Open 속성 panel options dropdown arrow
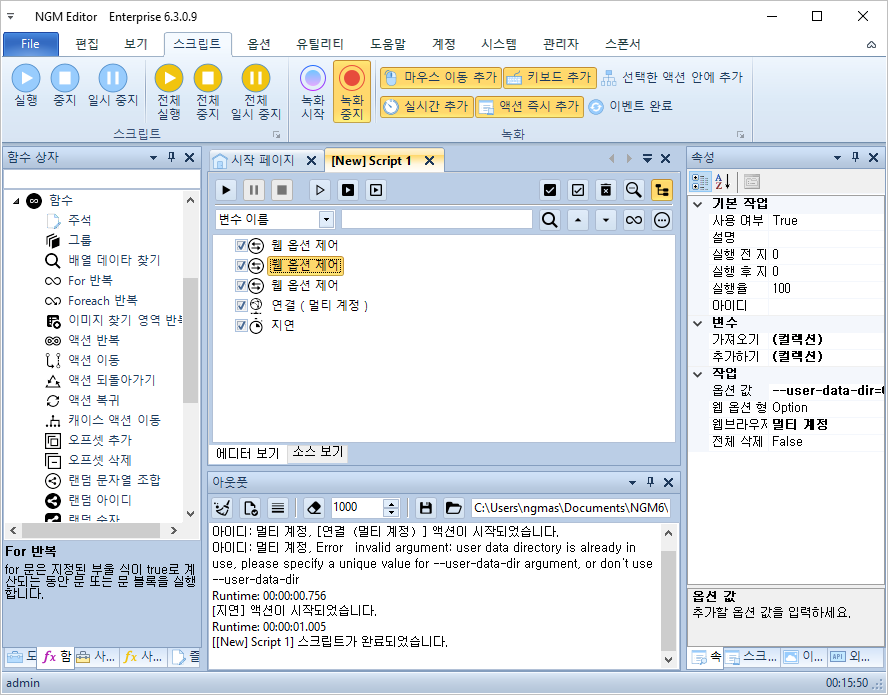This screenshot has width=888, height=695. (837, 158)
